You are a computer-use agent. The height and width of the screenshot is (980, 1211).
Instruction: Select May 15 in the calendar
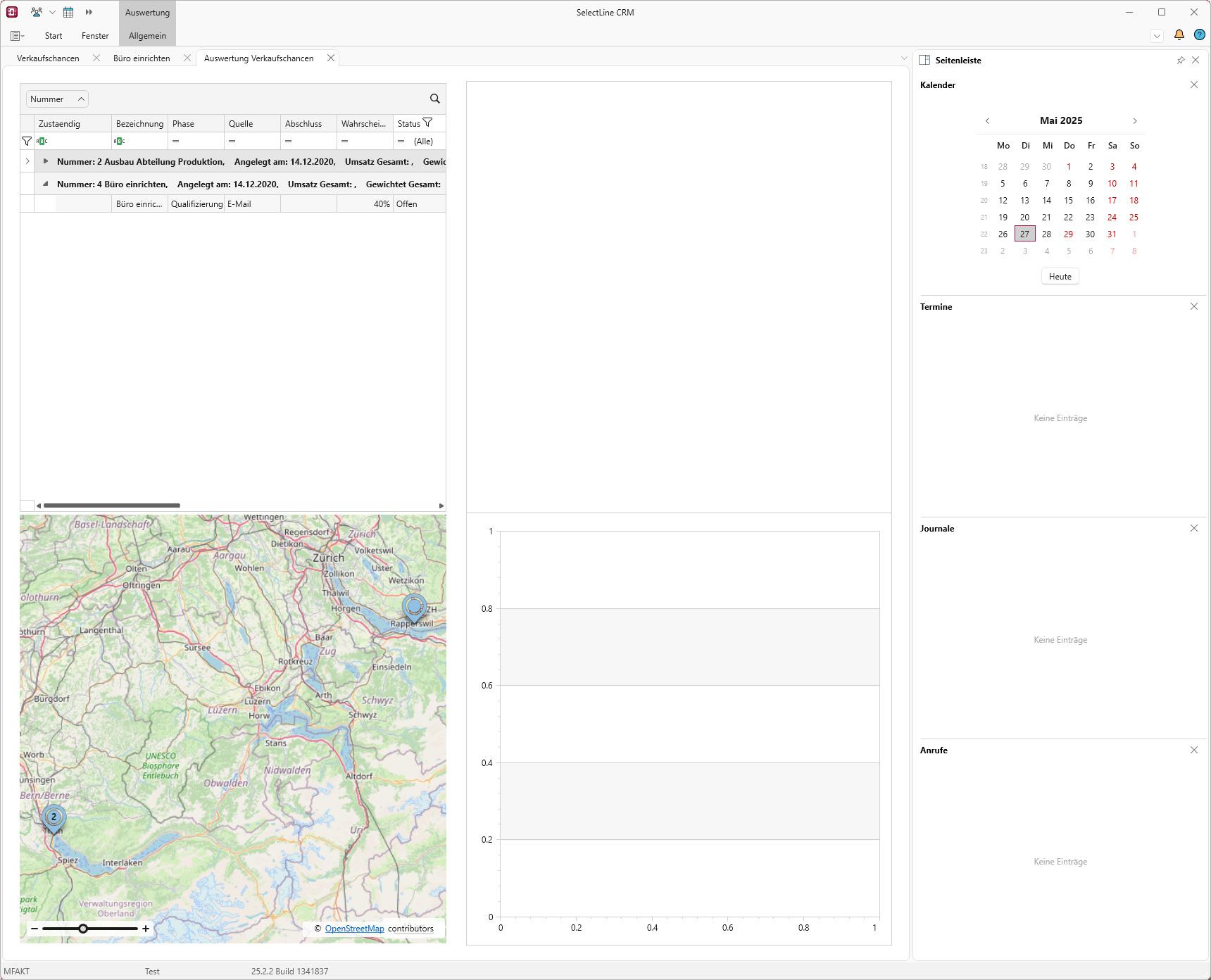pos(1068,200)
